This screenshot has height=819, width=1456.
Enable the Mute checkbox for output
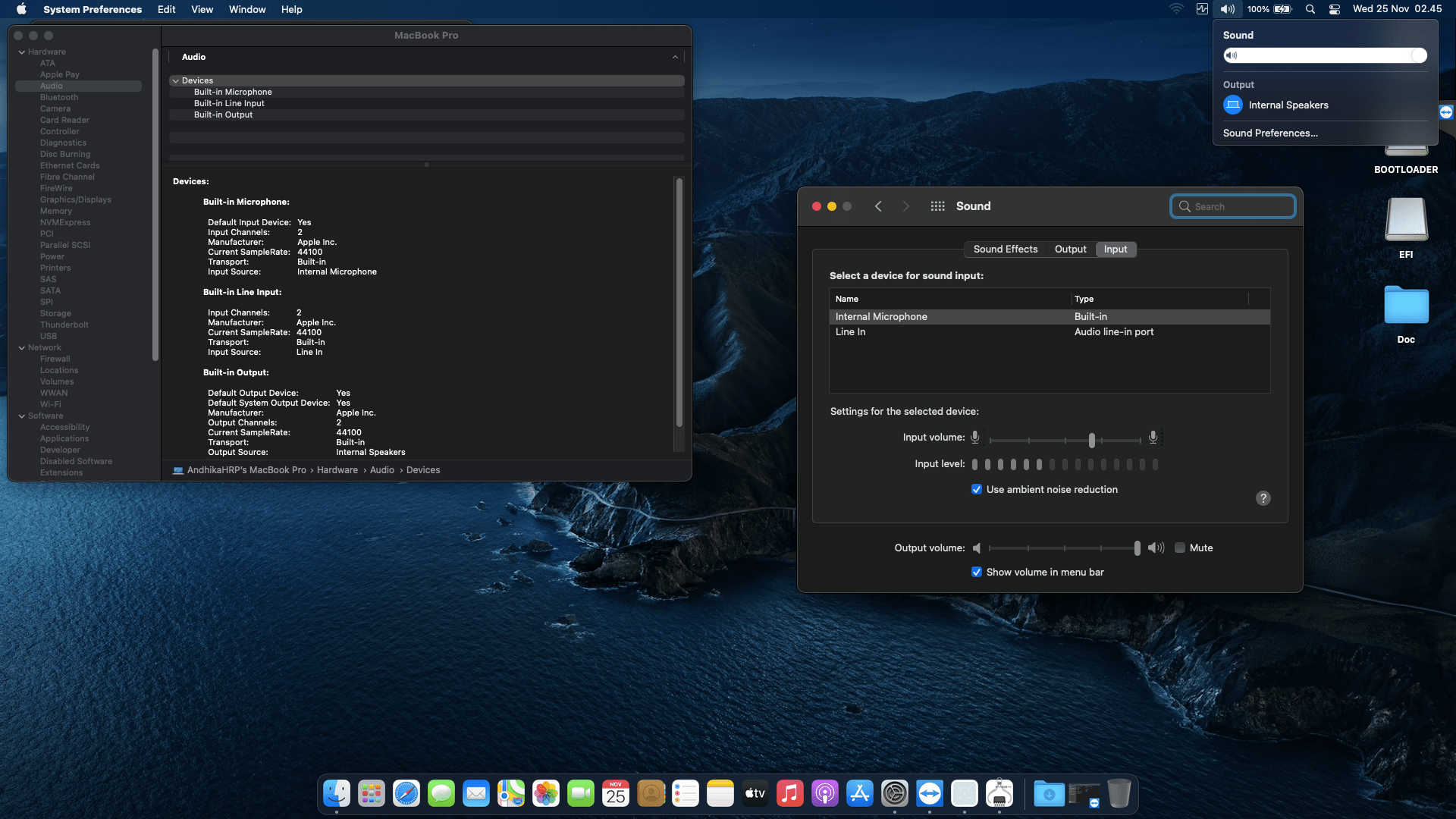click(1181, 548)
